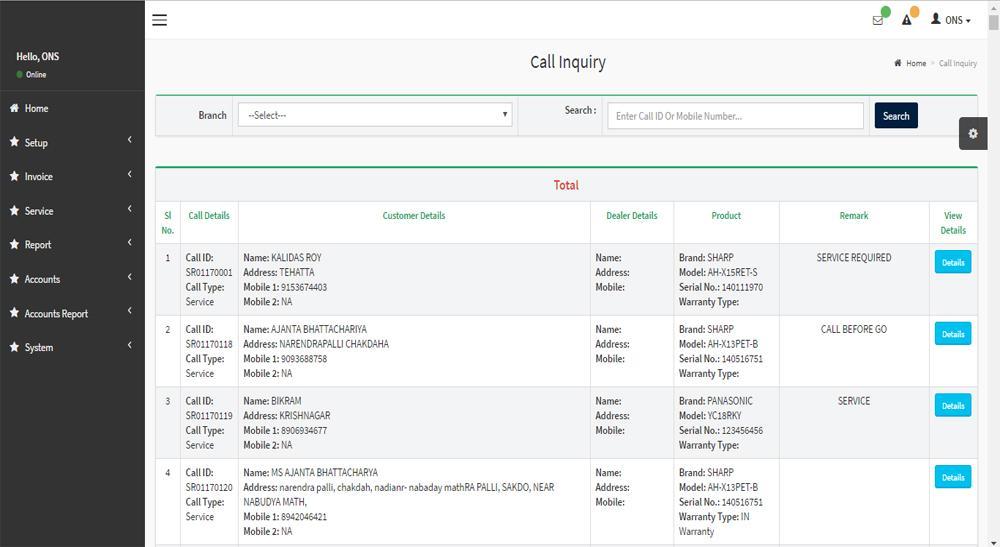Select call ID SR01170119 text
The image size is (1000, 547).
tap(209, 416)
